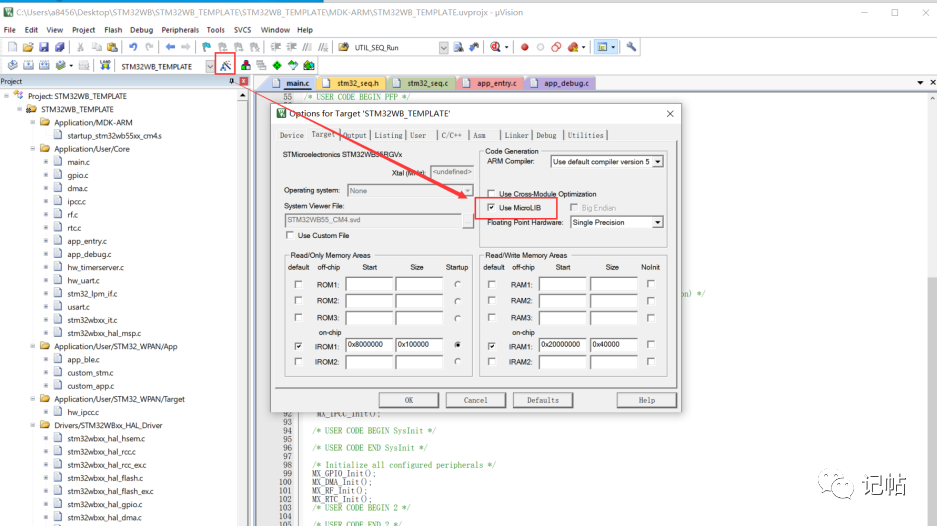Screen dimensions: 937x526
Task: Open the Flash menu
Action: (113, 30)
